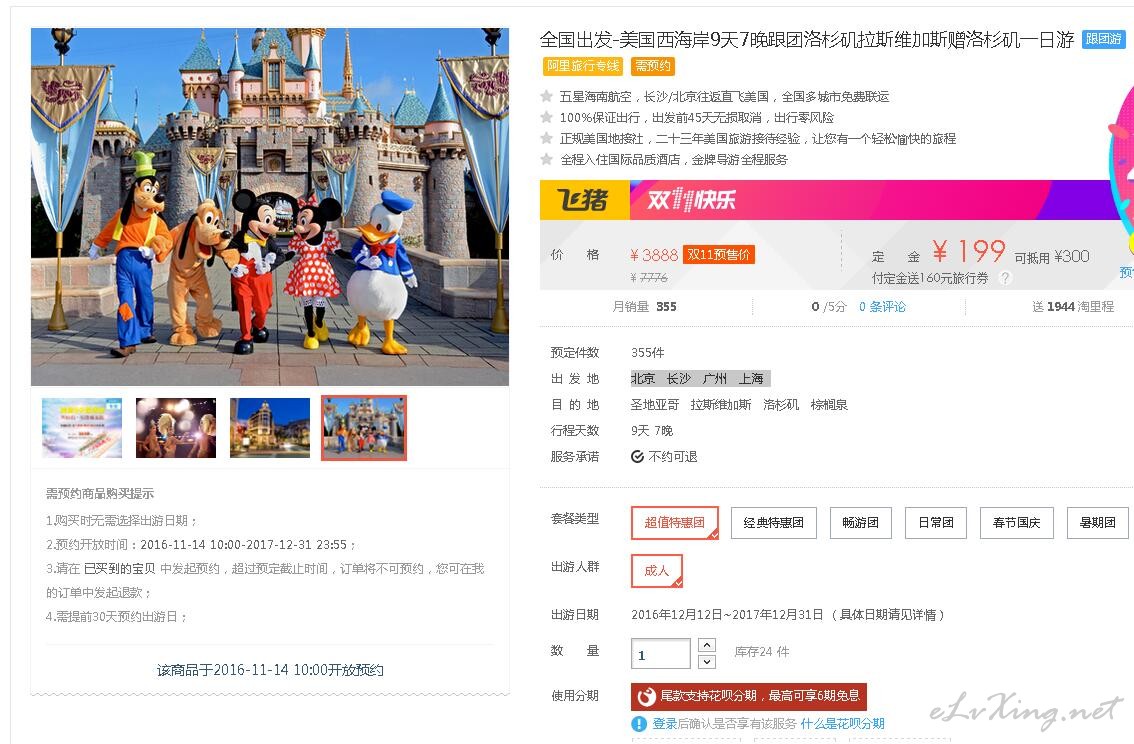1134x744 pixels.
Task: Click the 需预约商品购买提示 heading
Action: pyautogui.click(x=100, y=494)
